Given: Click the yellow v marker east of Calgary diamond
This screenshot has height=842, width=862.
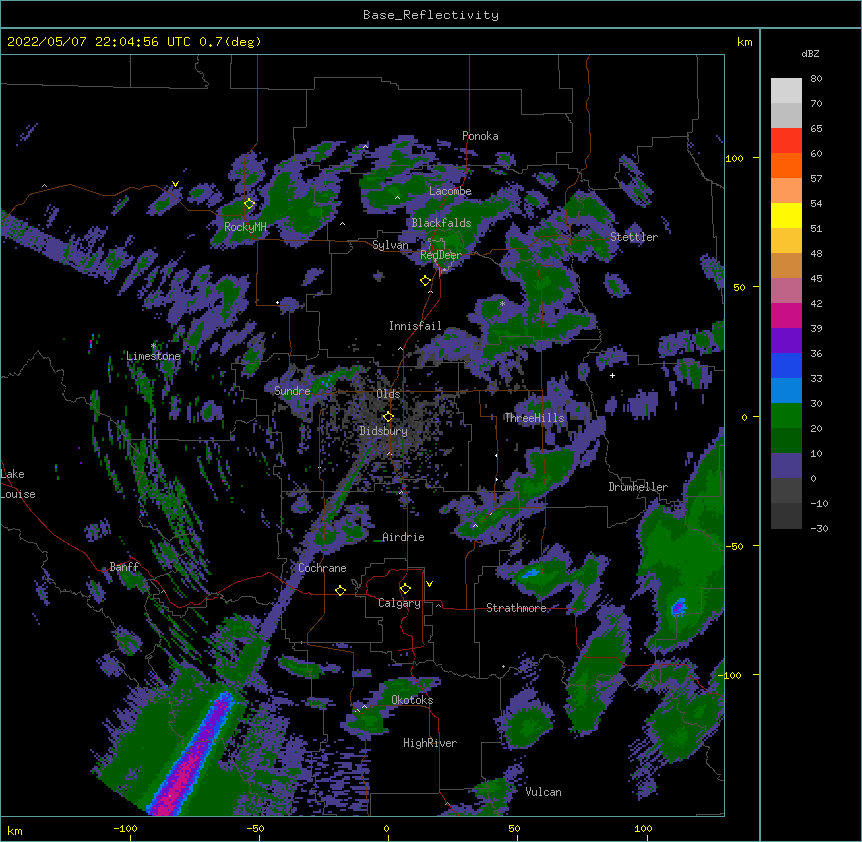Looking at the screenshot, I should tap(429, 584).
